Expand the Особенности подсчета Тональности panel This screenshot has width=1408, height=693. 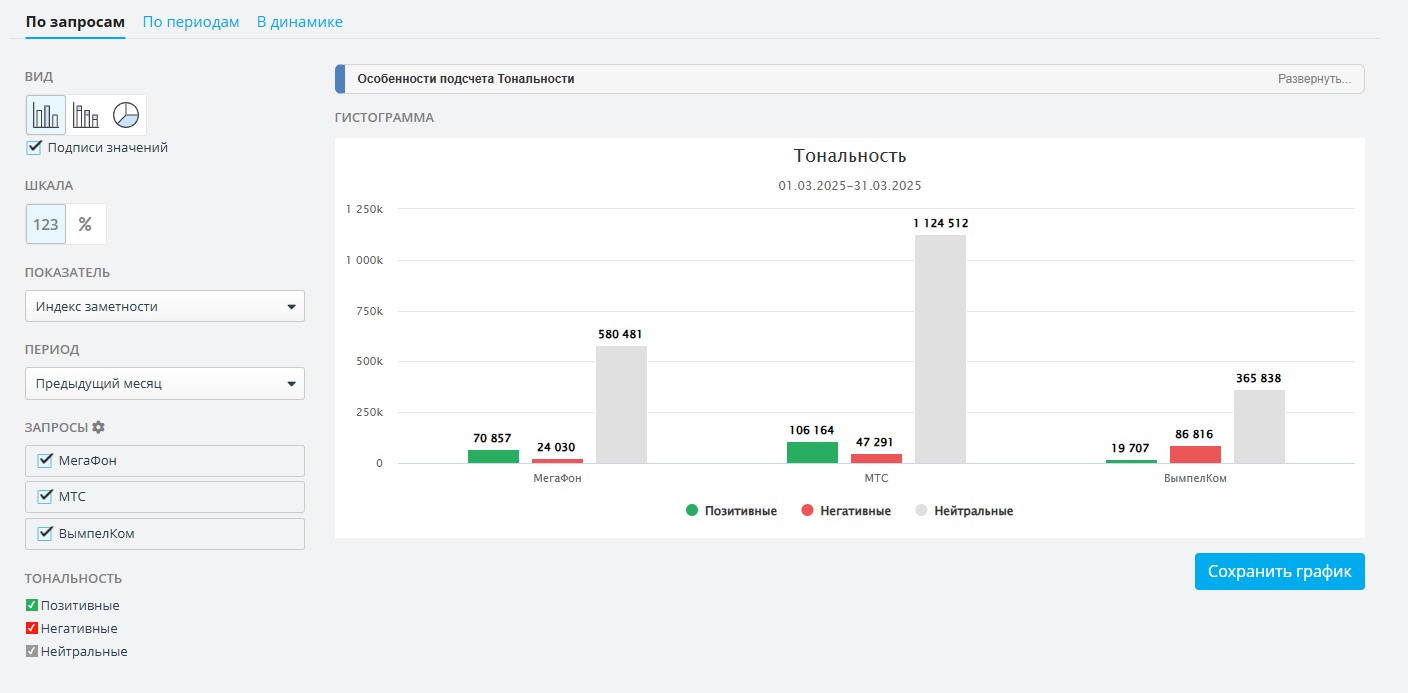849,79
